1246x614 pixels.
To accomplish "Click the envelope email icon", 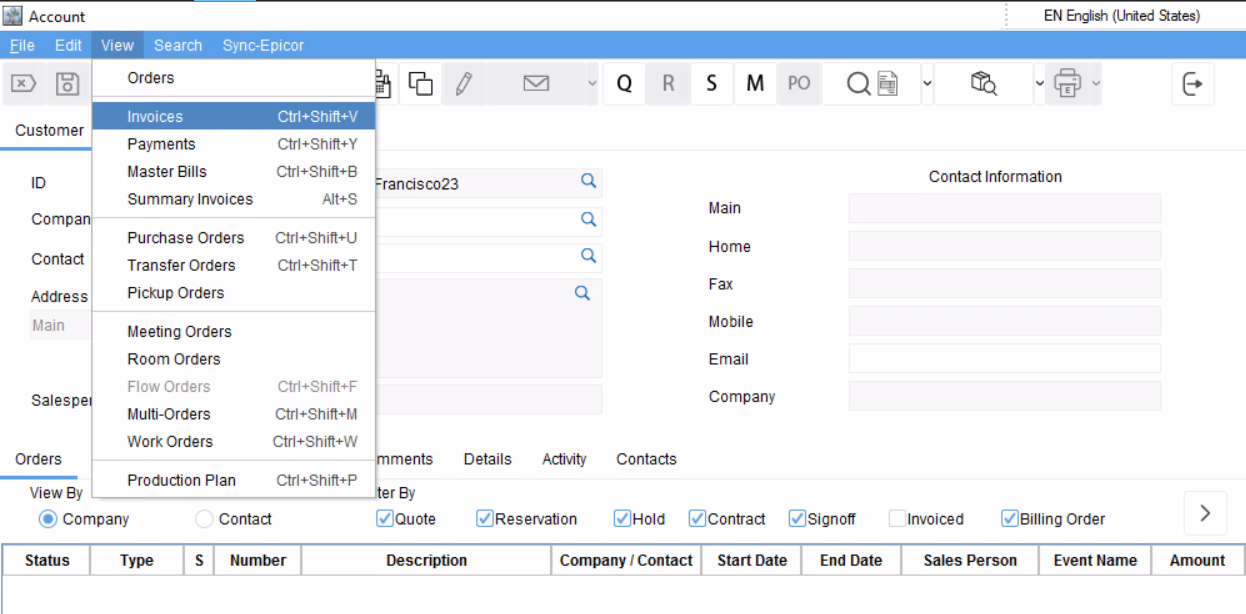I will (x=536, y=84).
